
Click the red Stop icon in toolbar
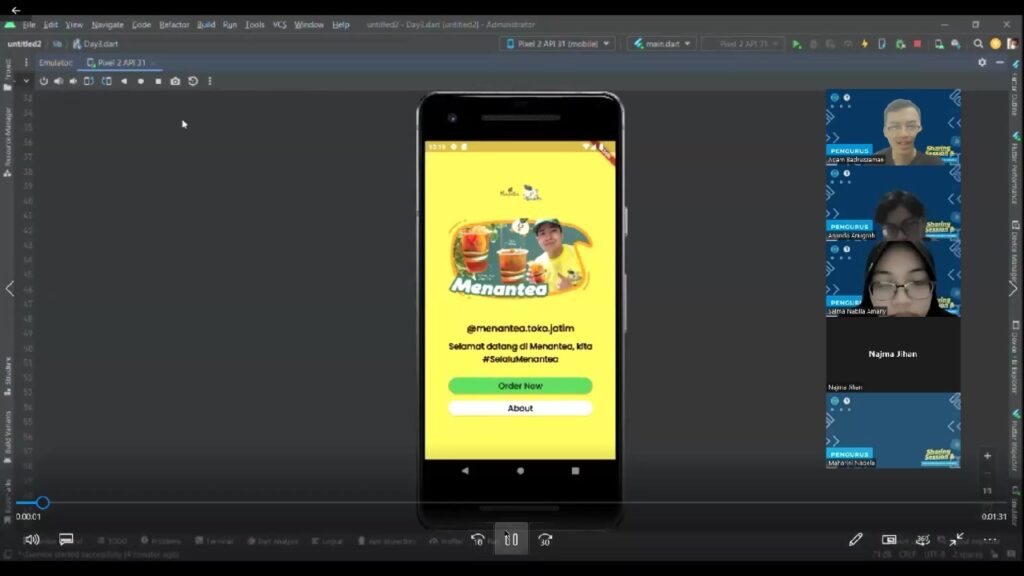click(x=917, y=44)
